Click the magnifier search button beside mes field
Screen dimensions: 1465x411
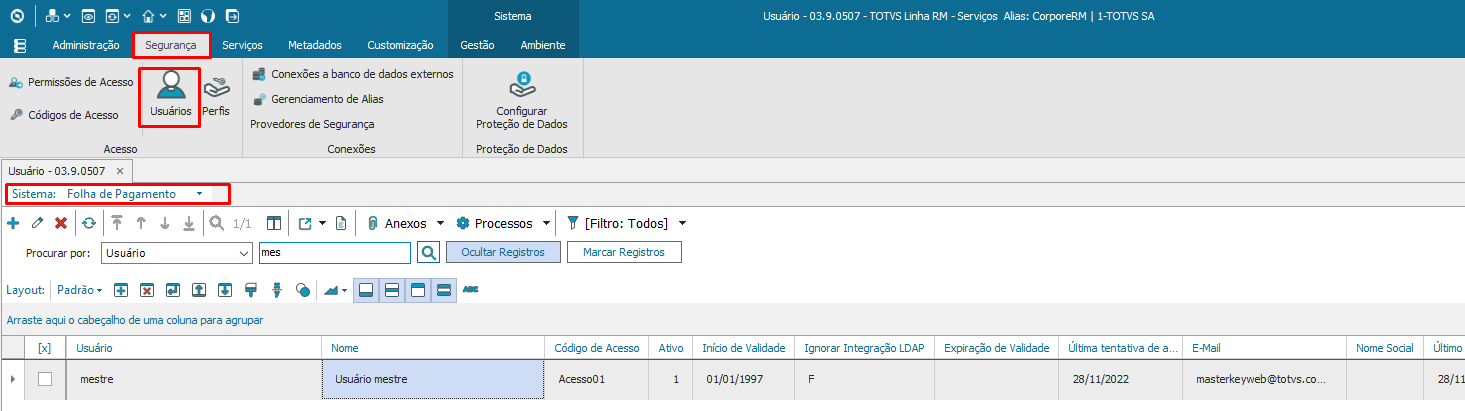tap(428, 253)
